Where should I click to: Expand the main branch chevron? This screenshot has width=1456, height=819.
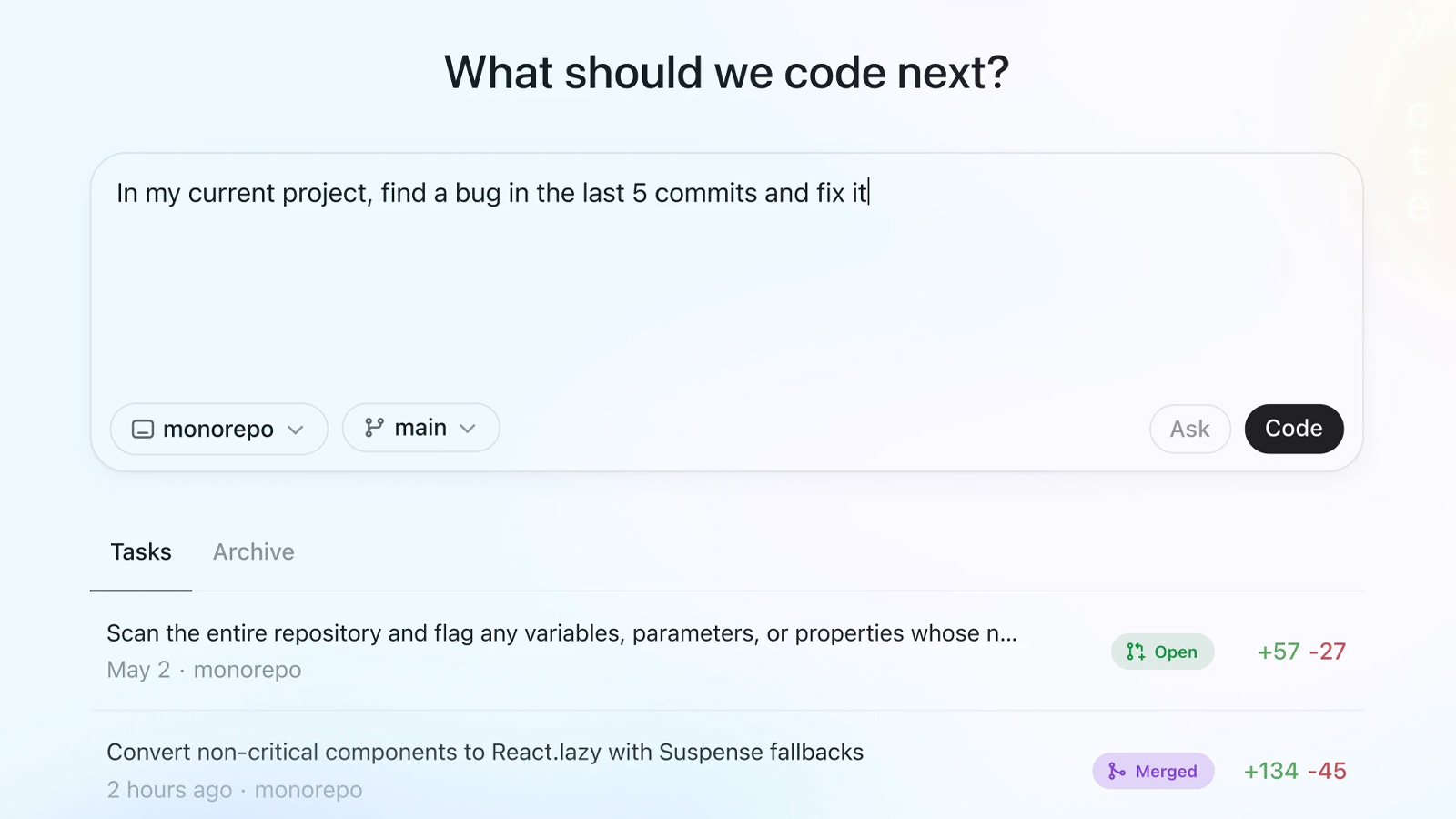coord(468,429)
